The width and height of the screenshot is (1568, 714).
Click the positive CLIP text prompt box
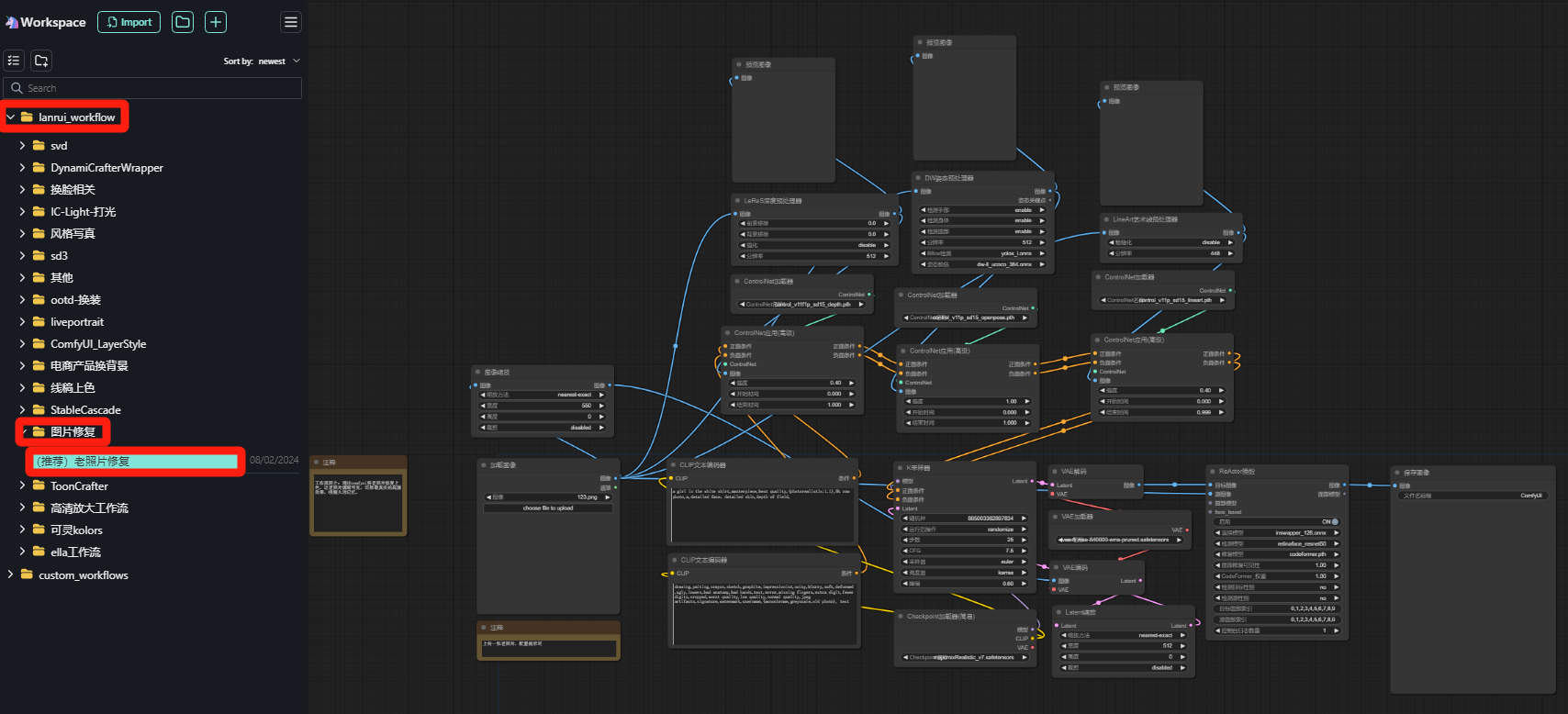click(764, 515)
